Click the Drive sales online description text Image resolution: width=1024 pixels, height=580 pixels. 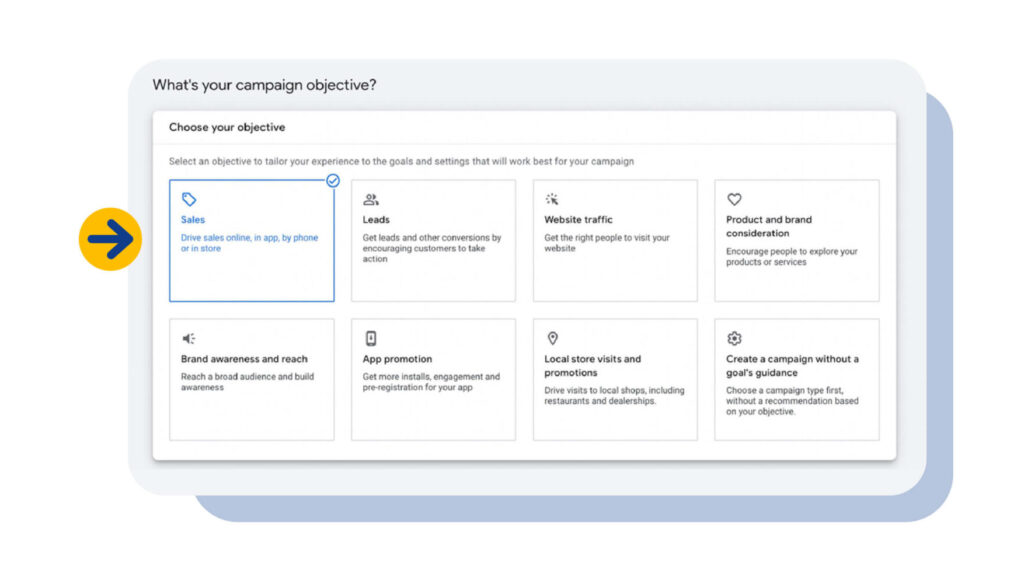(x=249, y=243)
